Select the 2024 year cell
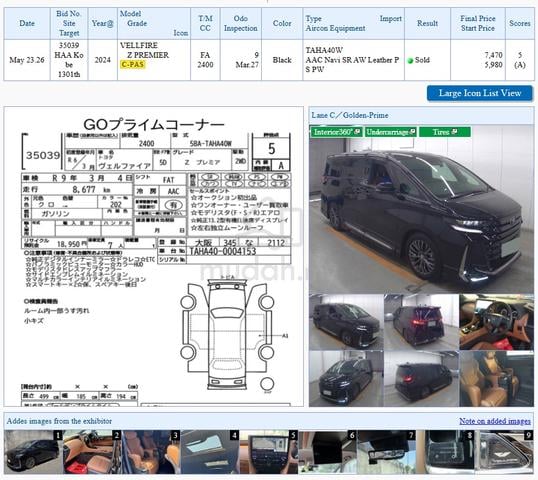538x480 pixels. [103, 60]
